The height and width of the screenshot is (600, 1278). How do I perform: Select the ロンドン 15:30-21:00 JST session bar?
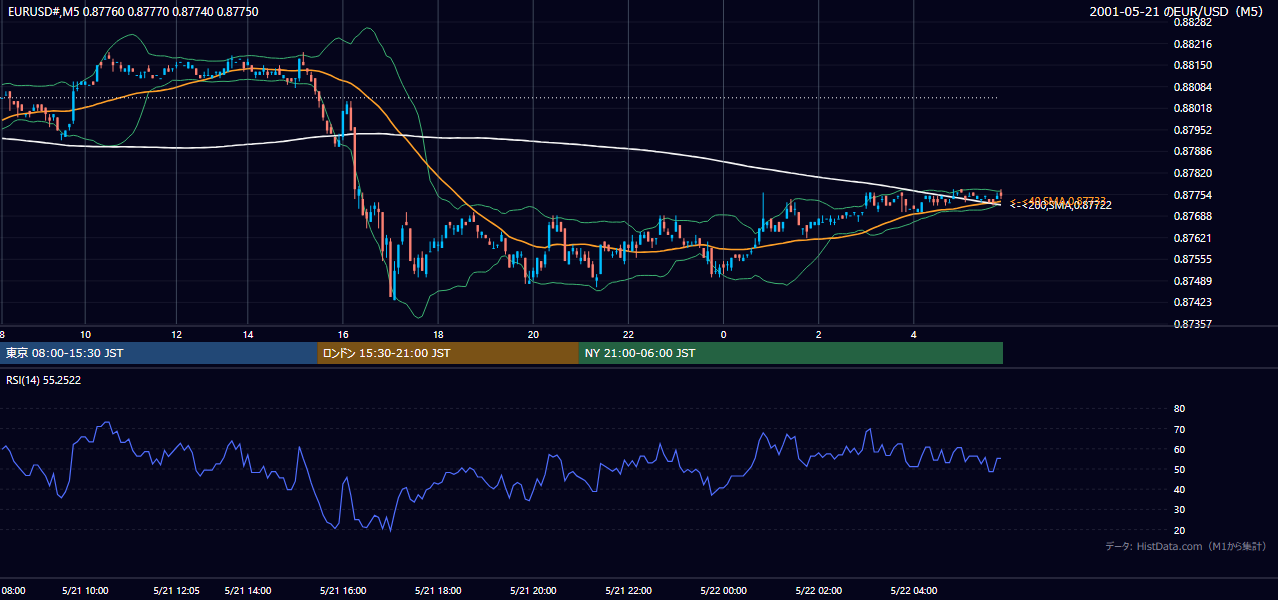click(x=448, y=353)
